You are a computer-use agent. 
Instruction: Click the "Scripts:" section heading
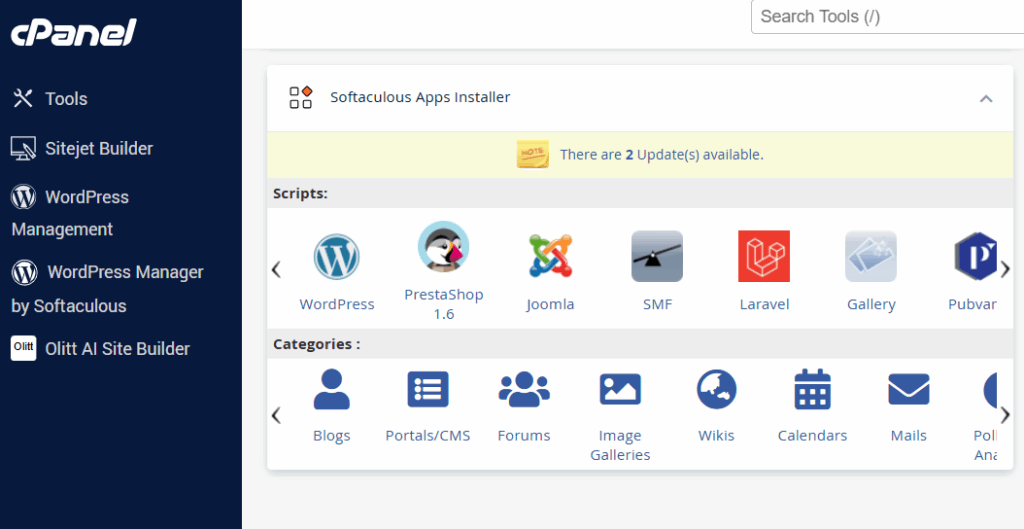pyautogui.click(x=300, y=194)
